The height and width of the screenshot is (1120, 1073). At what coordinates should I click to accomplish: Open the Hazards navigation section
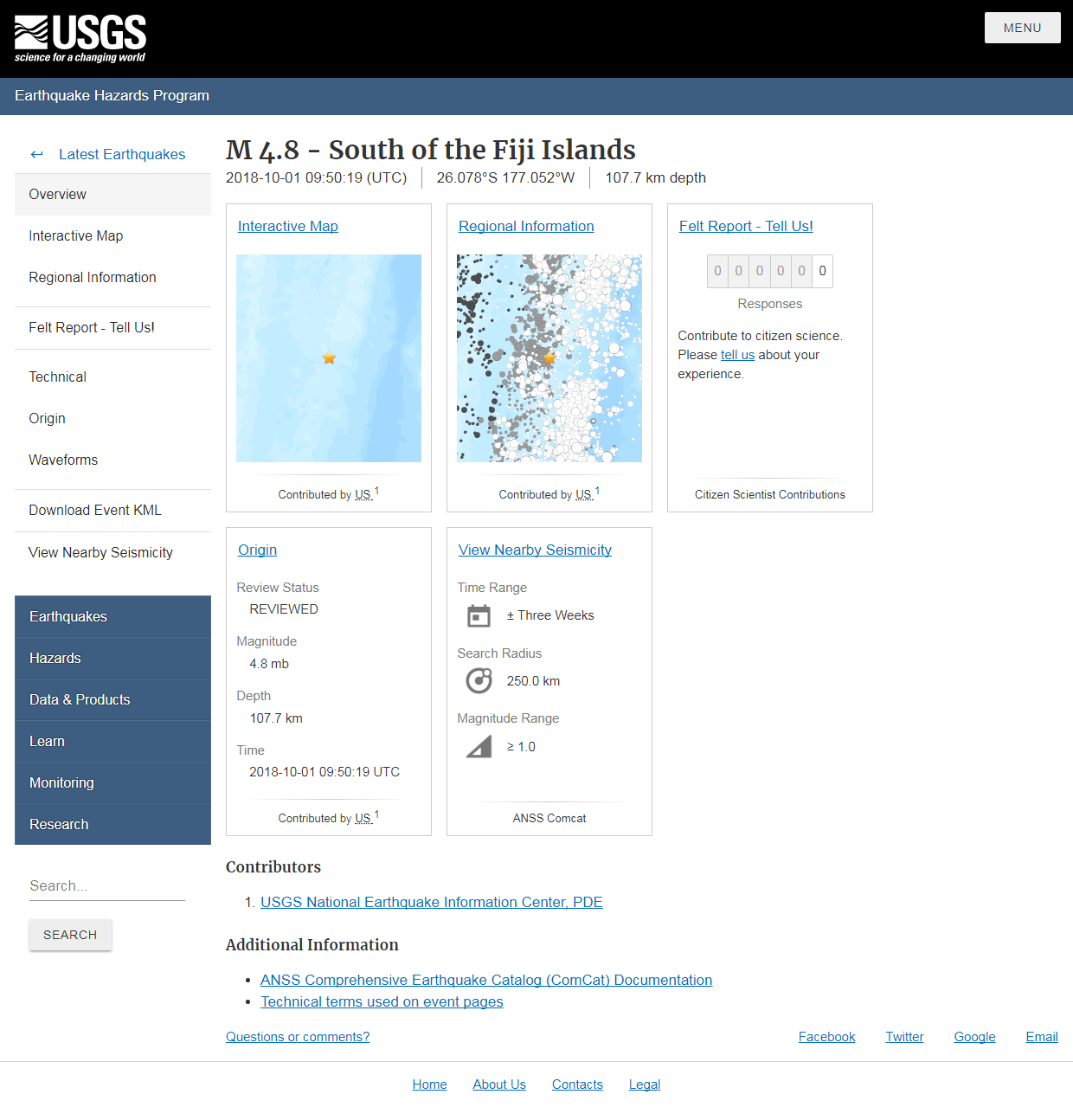(112, 658)
